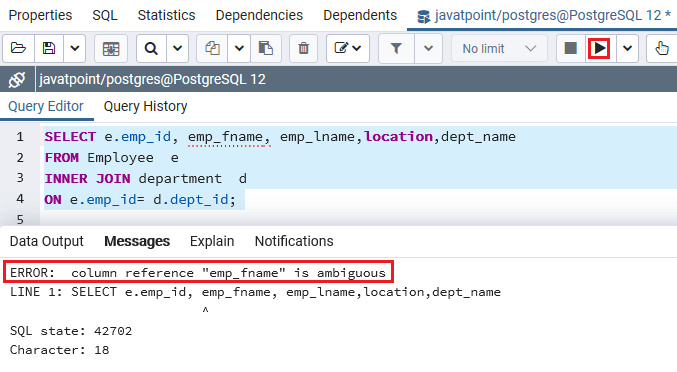This screenshot has height=372, width=677.
Task: Click the underlined emp_fname in the editor
Action: (225, 137)
